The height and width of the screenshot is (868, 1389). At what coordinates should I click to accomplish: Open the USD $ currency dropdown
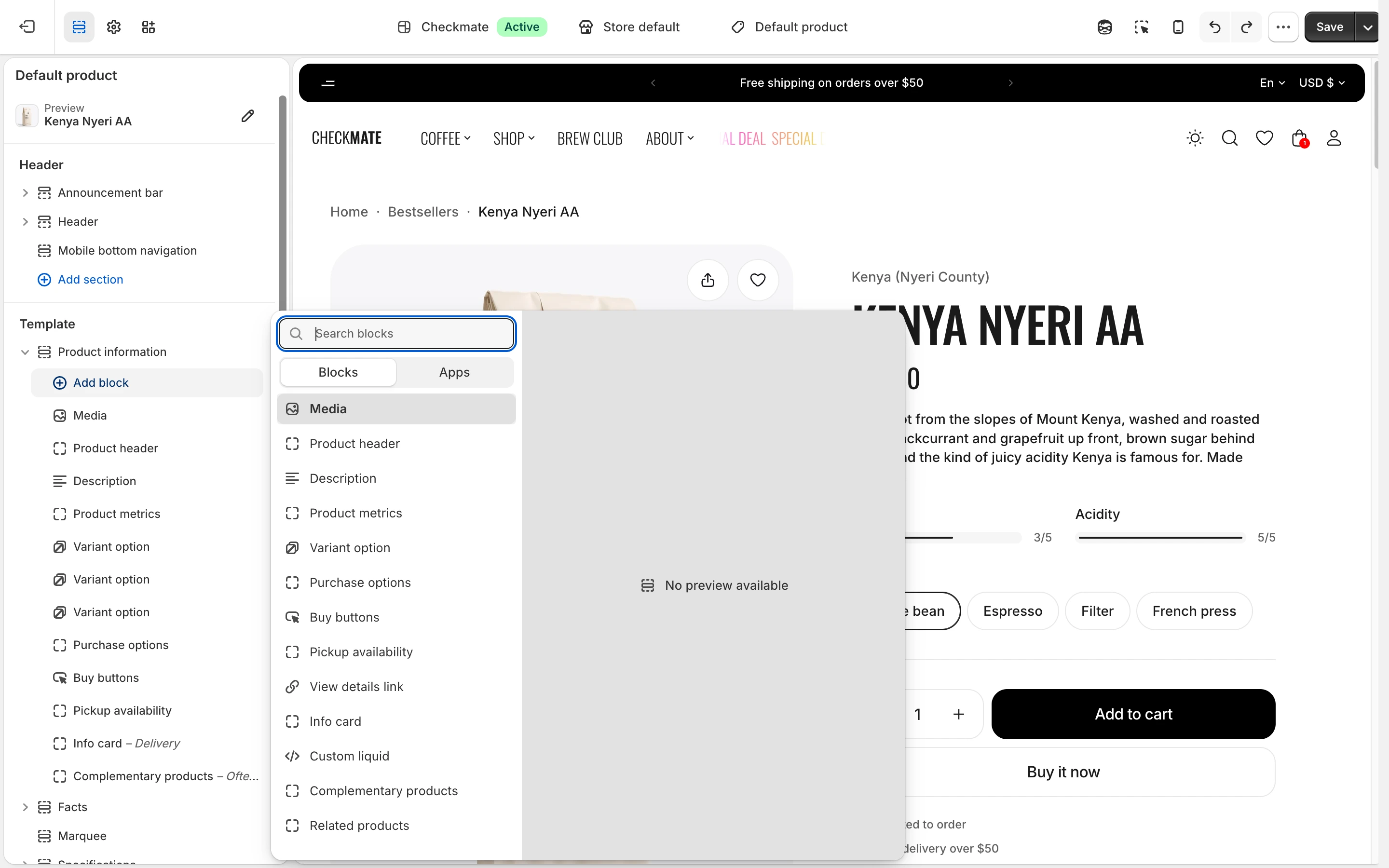pyautogui.click(x=1322, y=82)
